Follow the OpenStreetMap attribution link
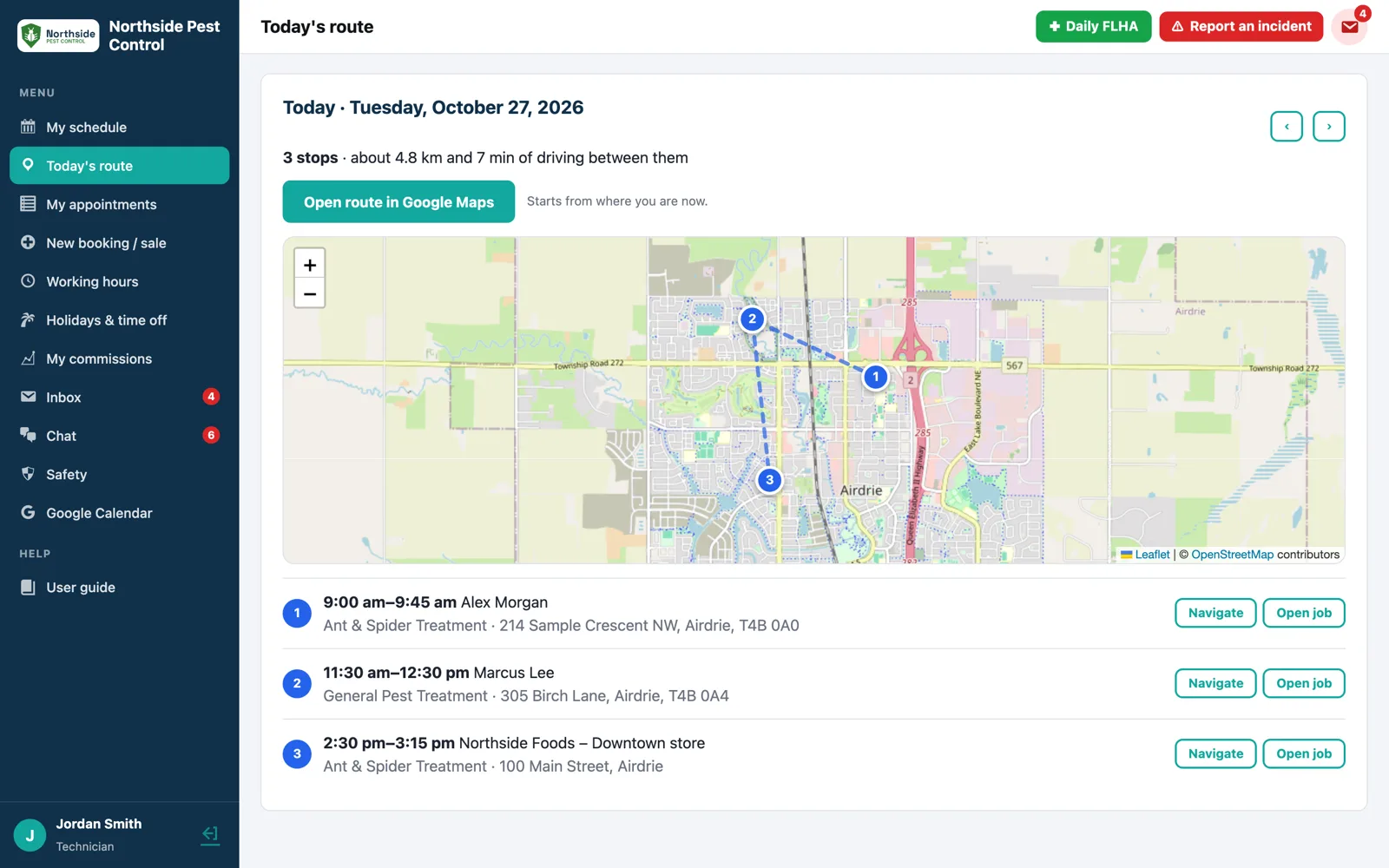 point(1232,555)
